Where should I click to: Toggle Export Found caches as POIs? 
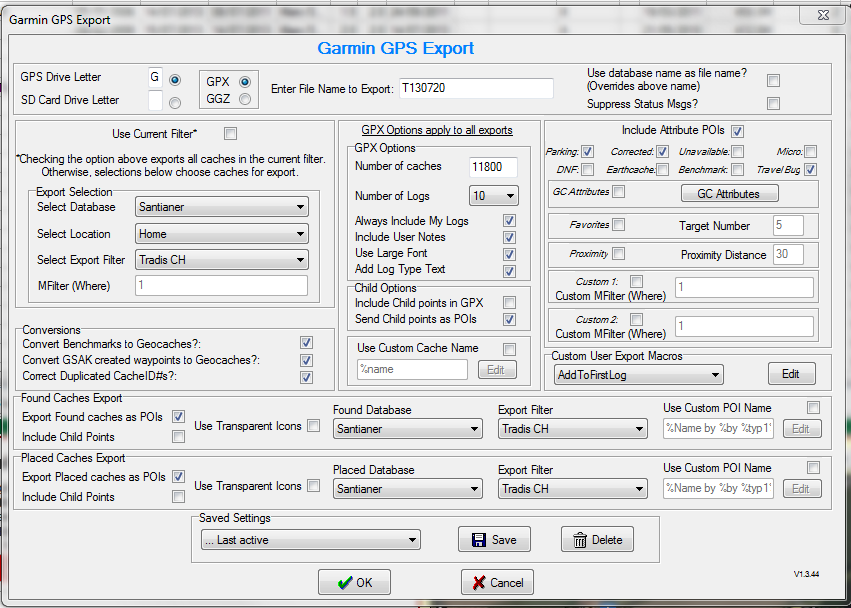pos(178,416)
